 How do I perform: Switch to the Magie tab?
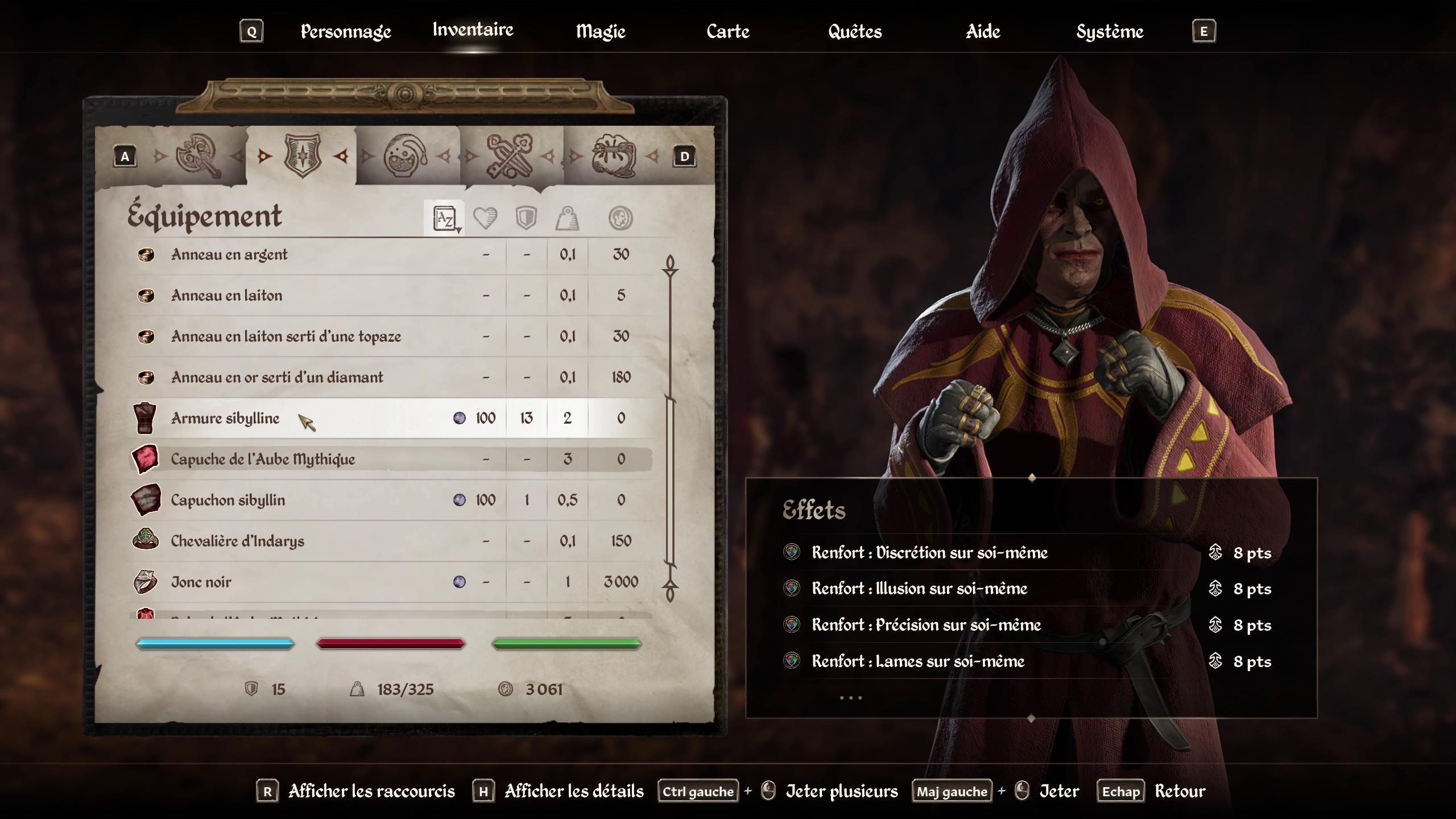point(601,31)
